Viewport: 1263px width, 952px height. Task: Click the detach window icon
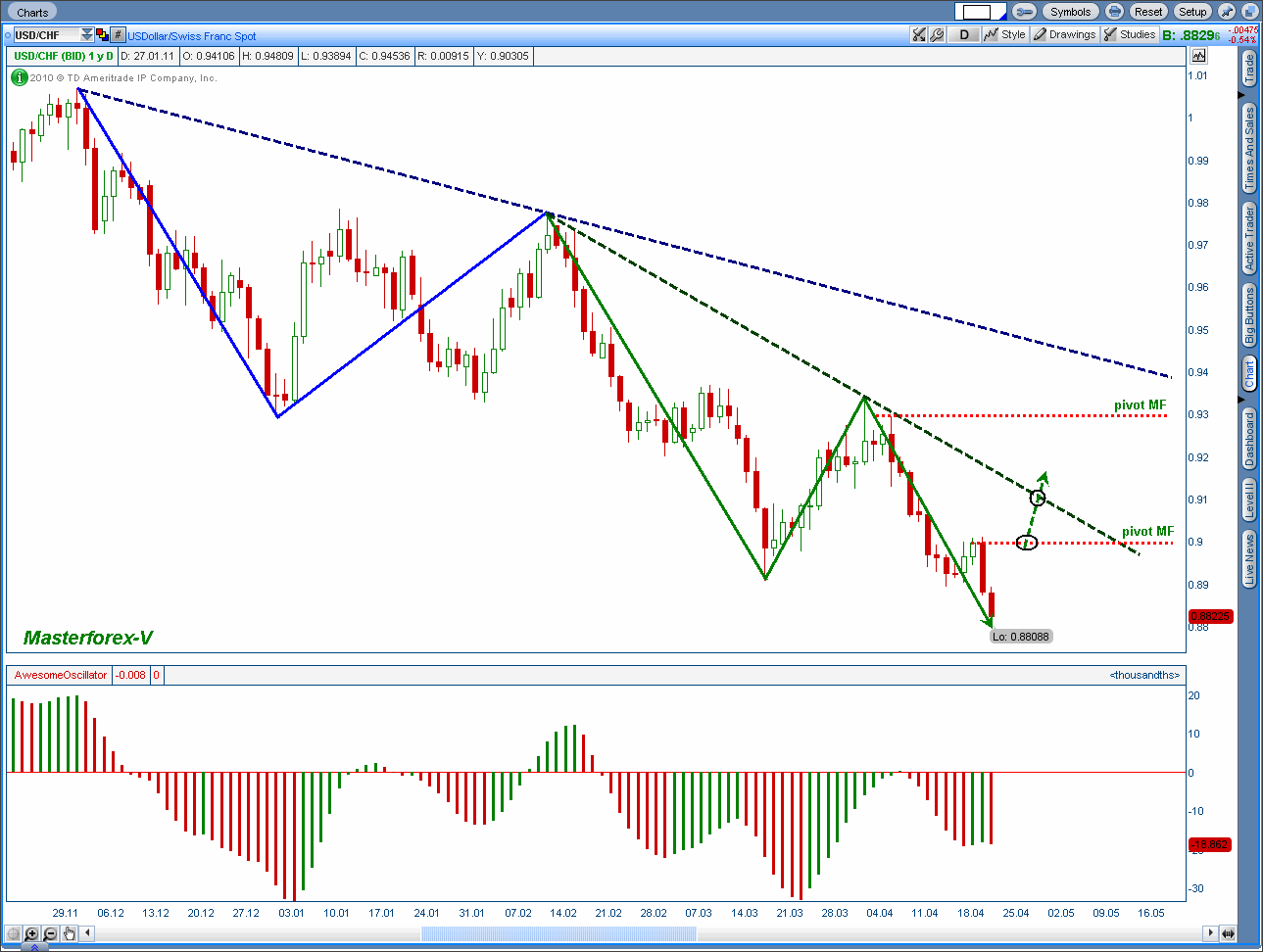[x=1250, y=12]
